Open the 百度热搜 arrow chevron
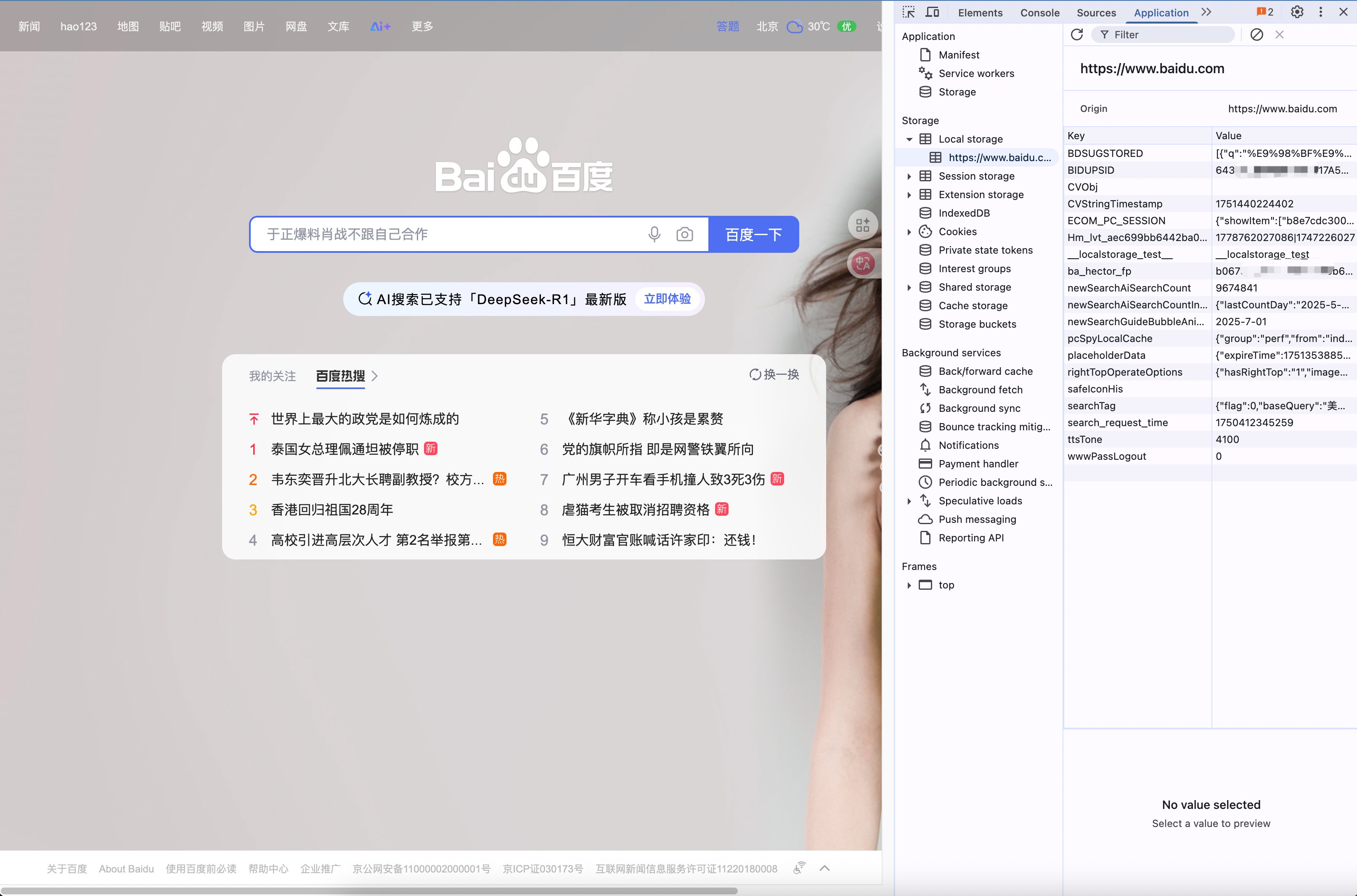Viewport: 1357px width, 896px height. [375, 376]
